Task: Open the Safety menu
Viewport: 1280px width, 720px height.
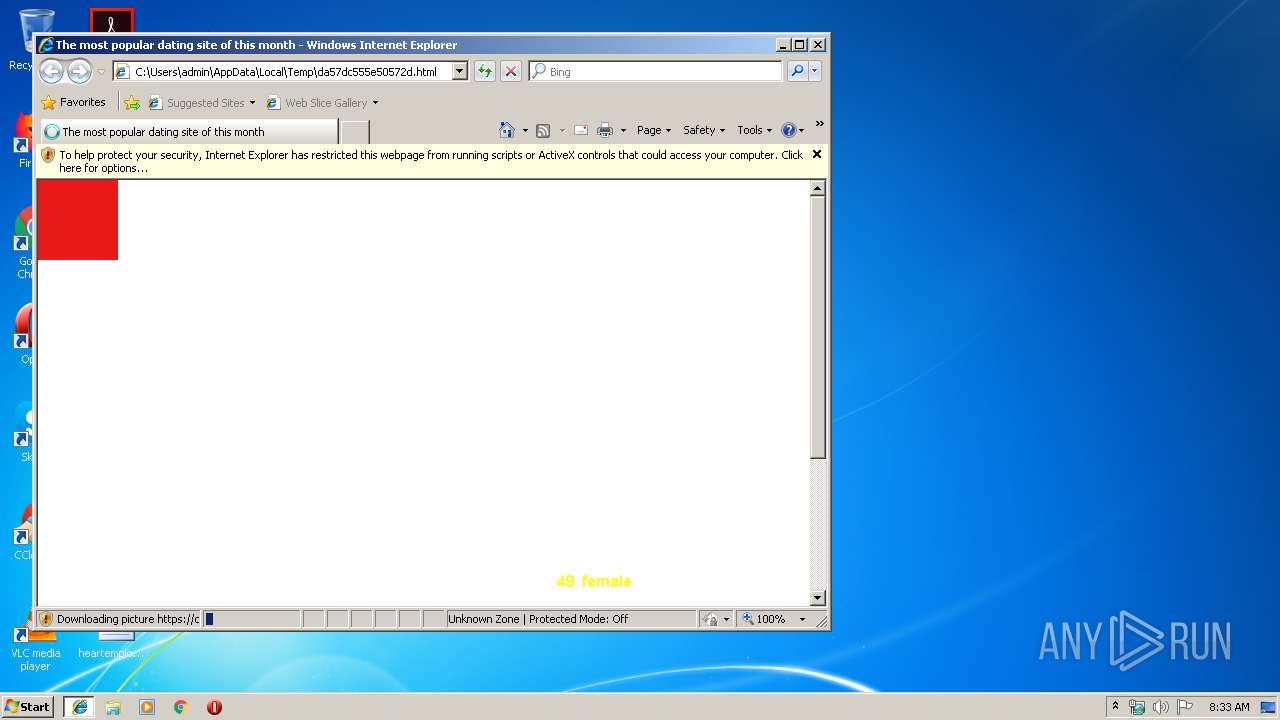Action: tap(703, 130)
